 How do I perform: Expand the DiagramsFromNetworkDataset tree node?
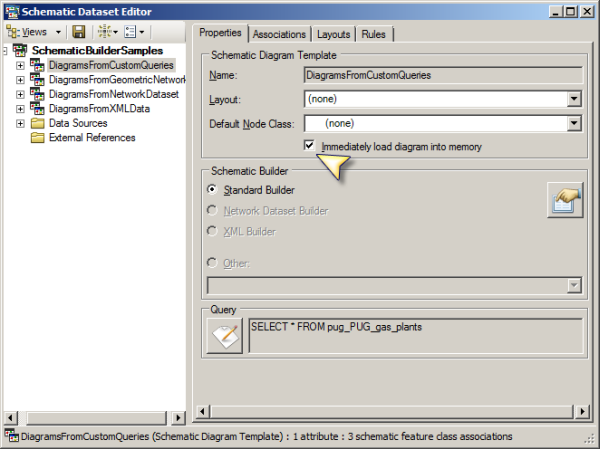pos(20,95)
